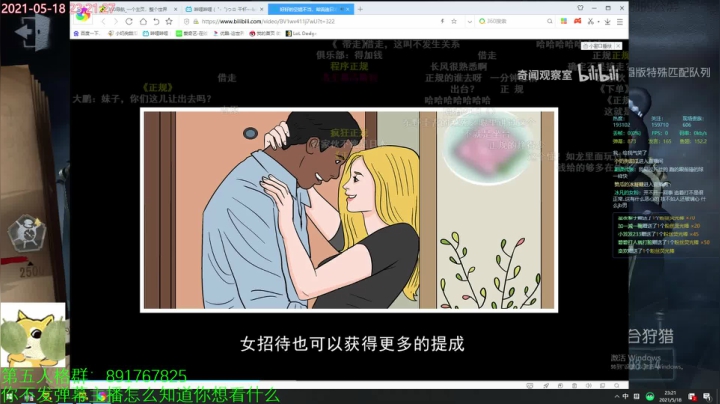Expand the screenshot tool dropdown arrow
The image size is (720, 404).
point(598,22)
